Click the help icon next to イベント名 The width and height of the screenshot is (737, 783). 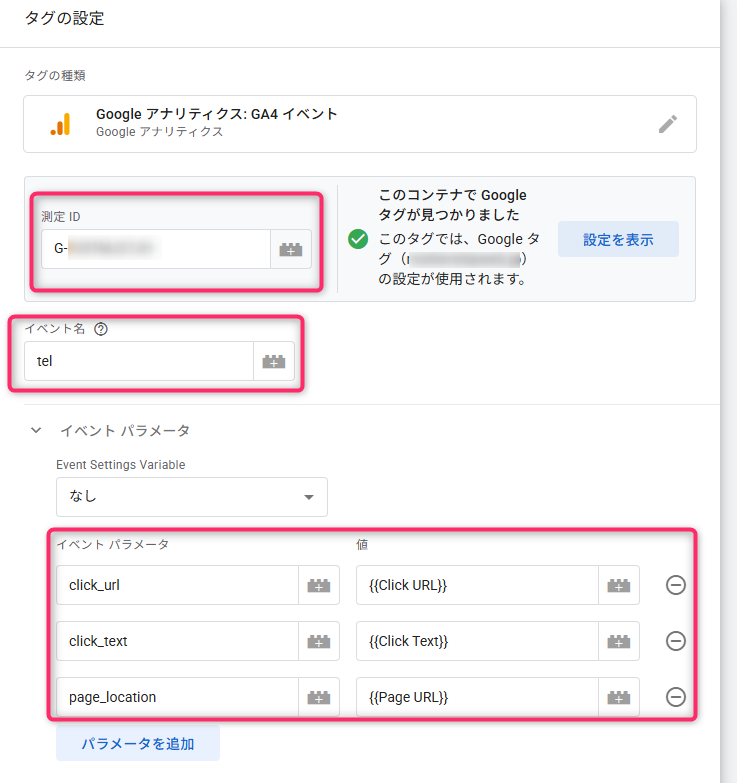[x=100, y=329]
